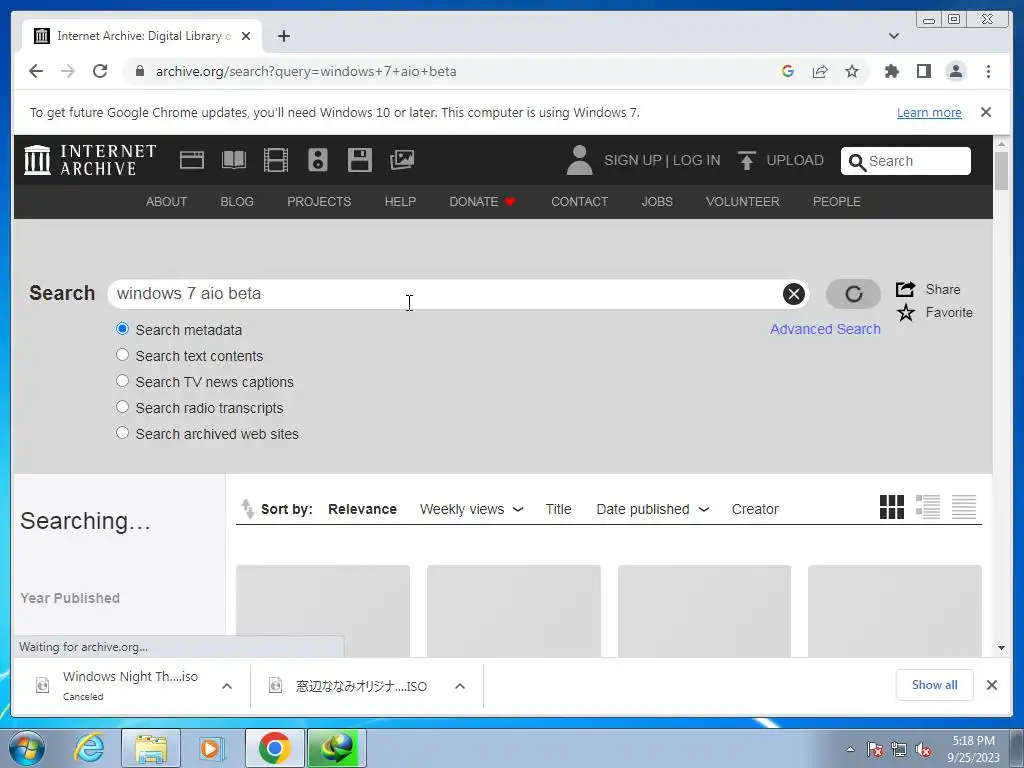This screenshot has width=1024, height=768.
Task: Click the Google icon in address bar
Action: (x=788, y=71)
